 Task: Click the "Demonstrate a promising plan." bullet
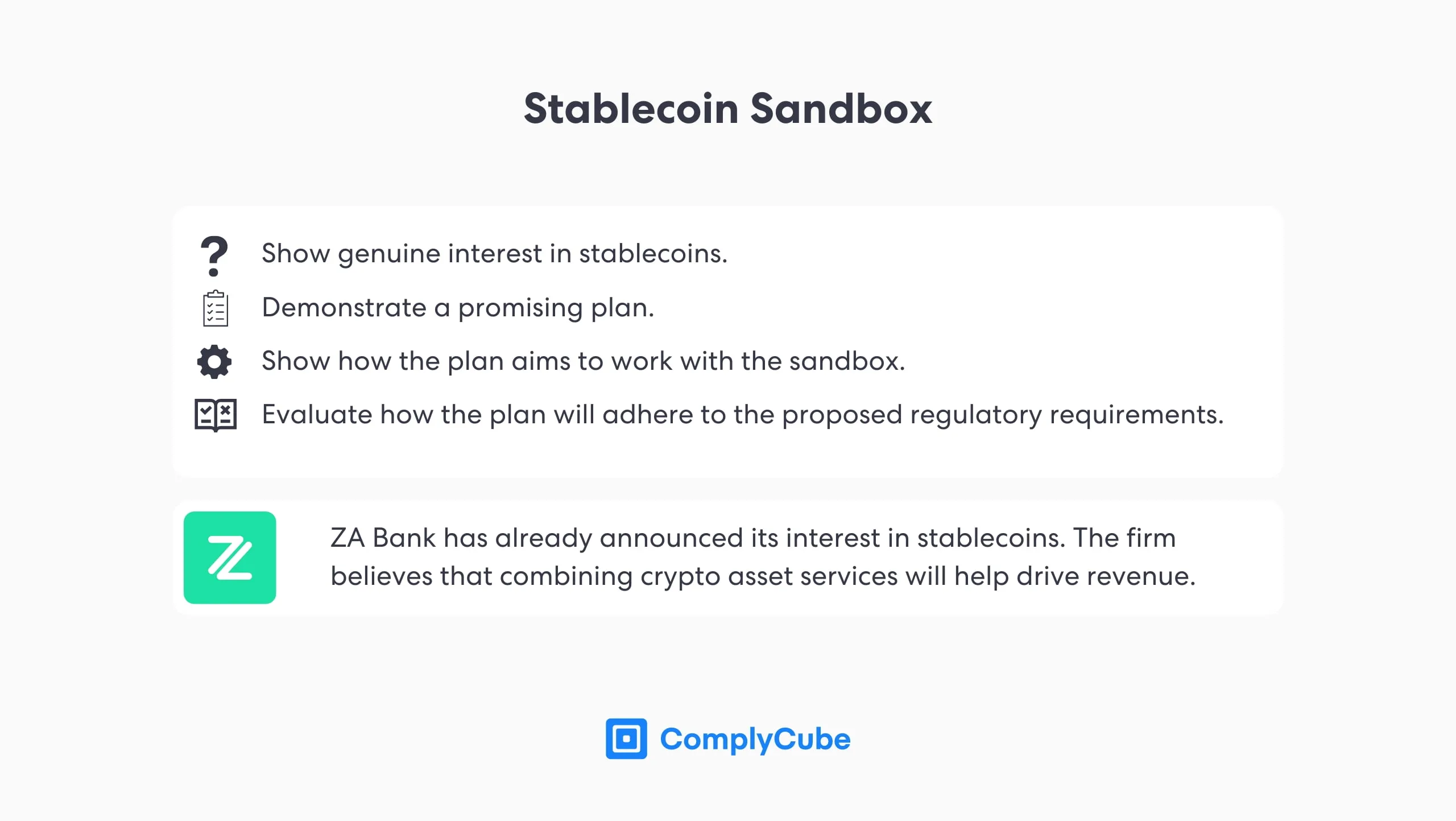point(458,307)
